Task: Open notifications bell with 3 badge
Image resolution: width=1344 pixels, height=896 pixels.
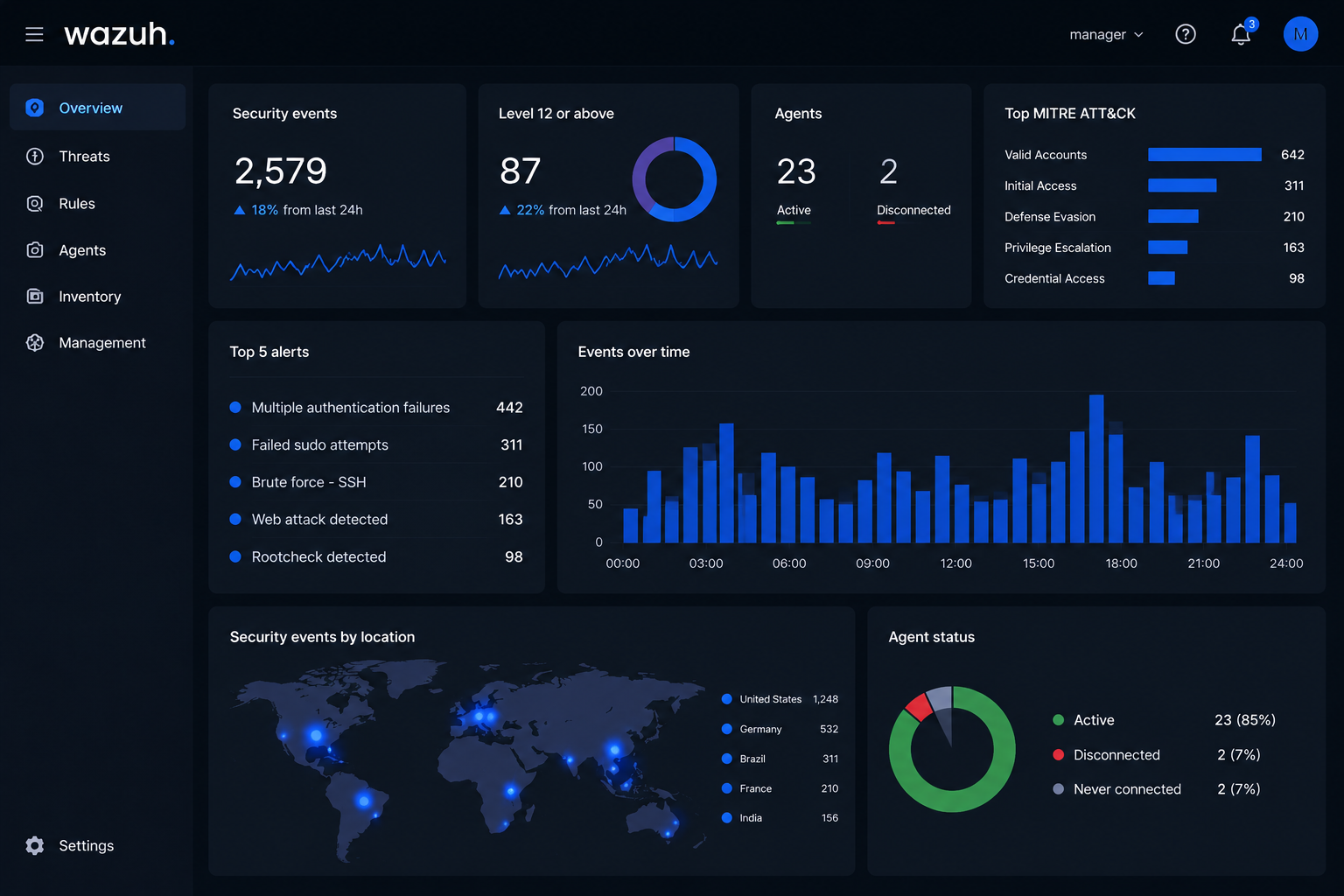Action: [1242, 33]
